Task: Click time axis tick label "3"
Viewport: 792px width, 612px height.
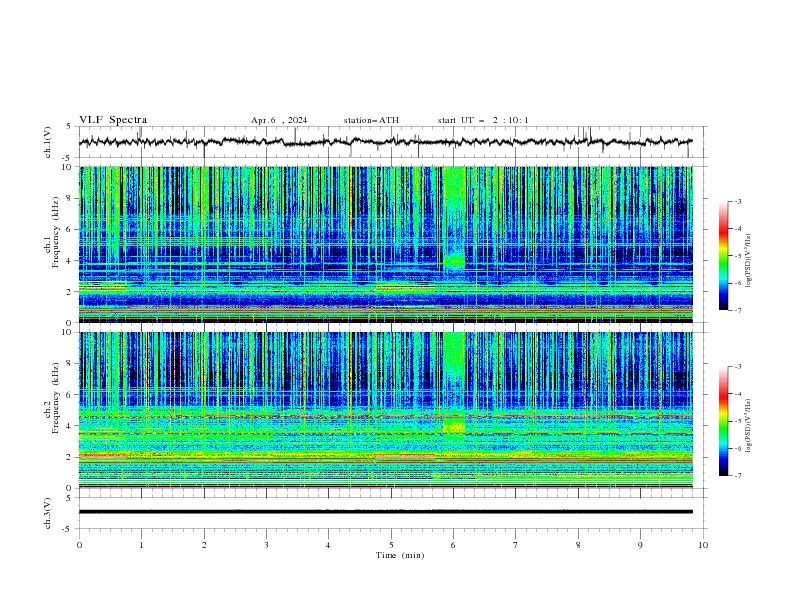Action: [266, 545]
